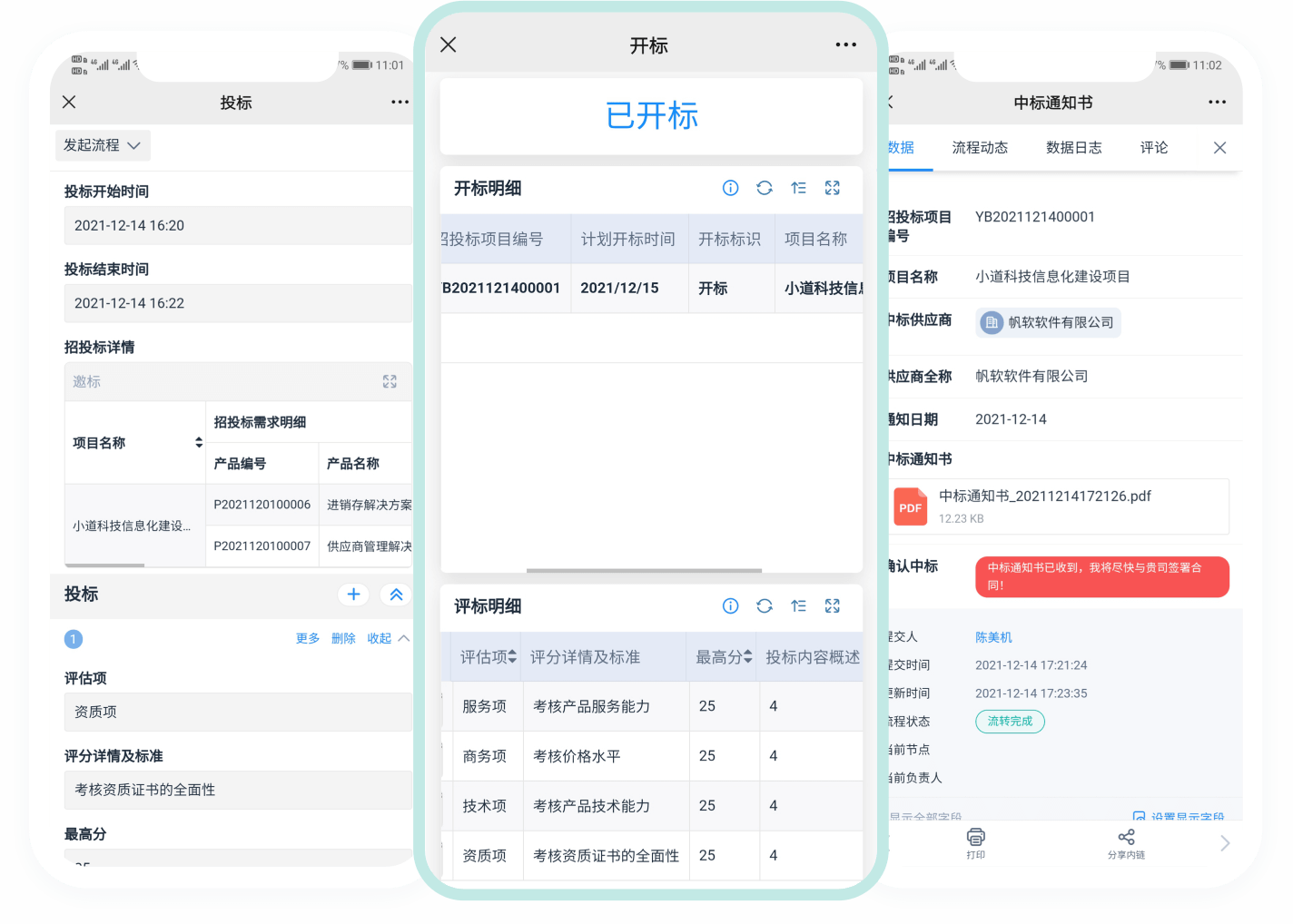Add a new 投标 entry with plus icon
The width and height of the screenshot is (1293, 924).
coord(353,595)
